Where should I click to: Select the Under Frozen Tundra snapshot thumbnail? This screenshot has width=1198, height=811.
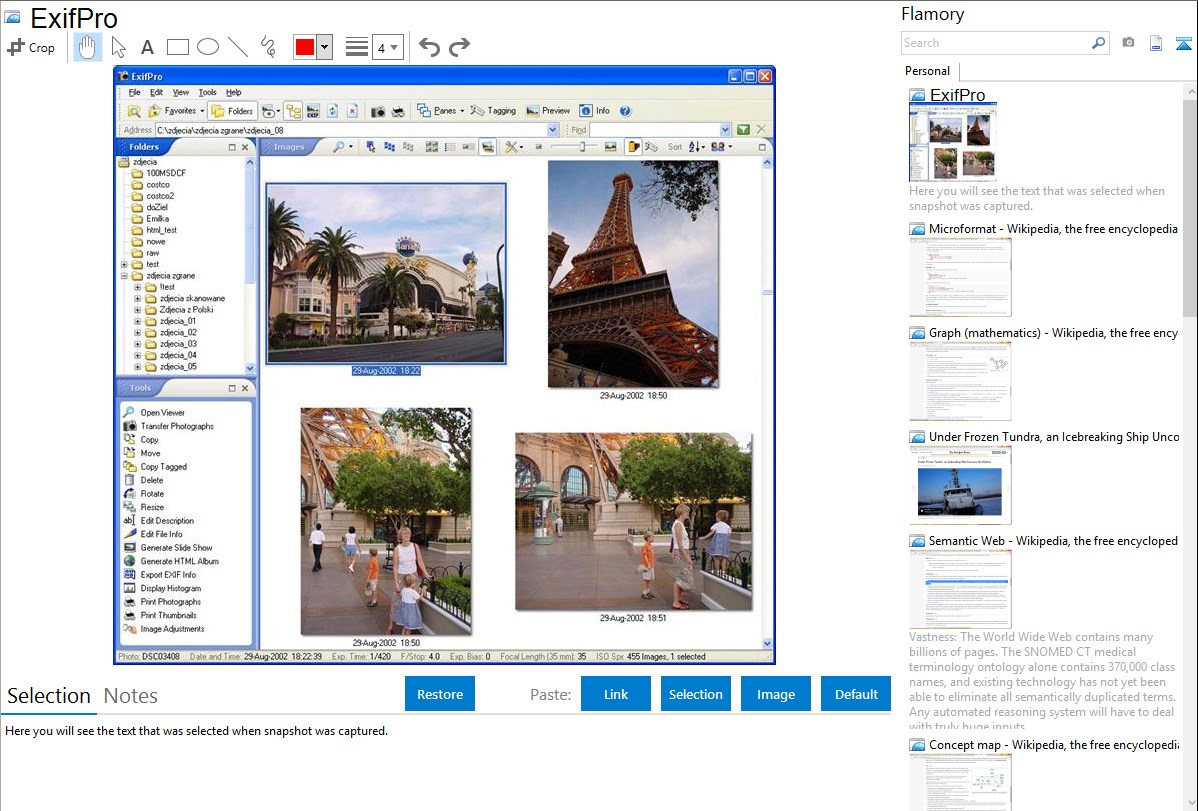point(960,485)
